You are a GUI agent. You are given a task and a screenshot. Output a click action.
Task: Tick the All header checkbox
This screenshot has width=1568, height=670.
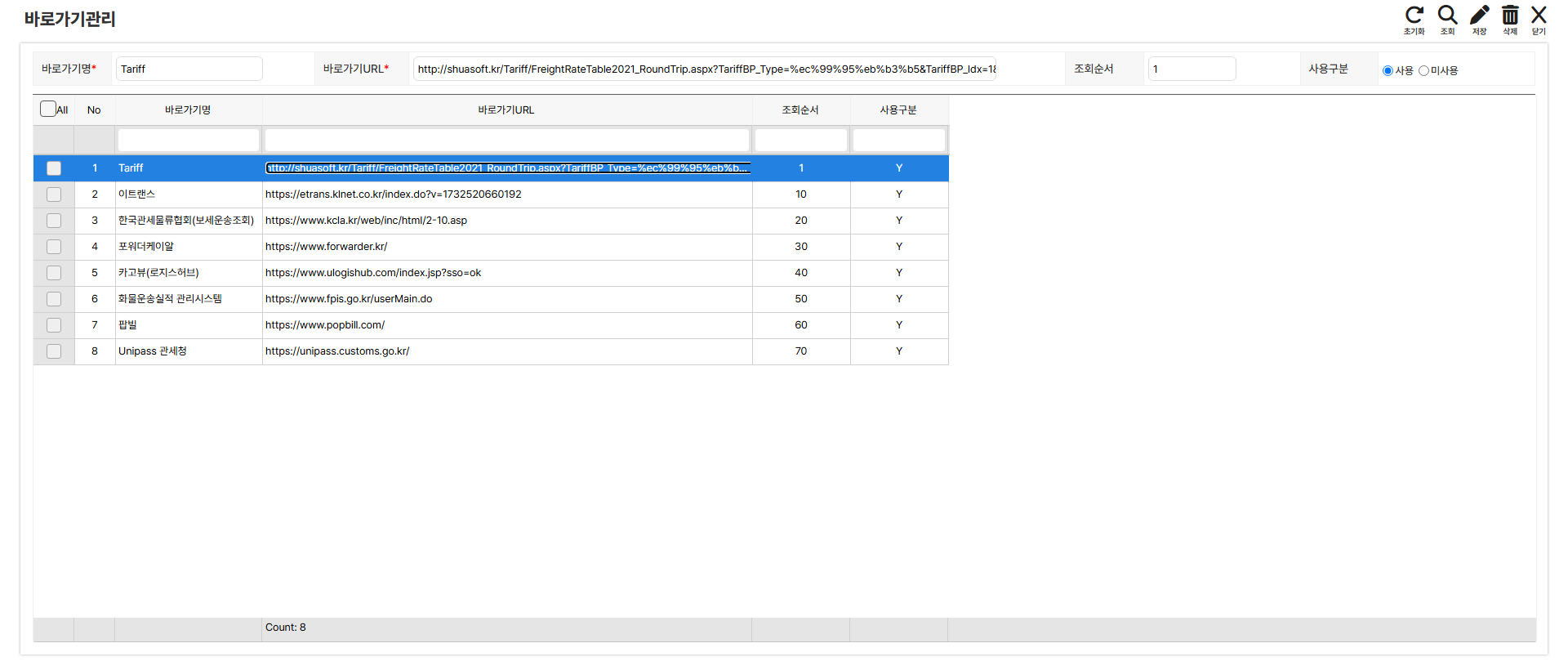coord(48,109)
